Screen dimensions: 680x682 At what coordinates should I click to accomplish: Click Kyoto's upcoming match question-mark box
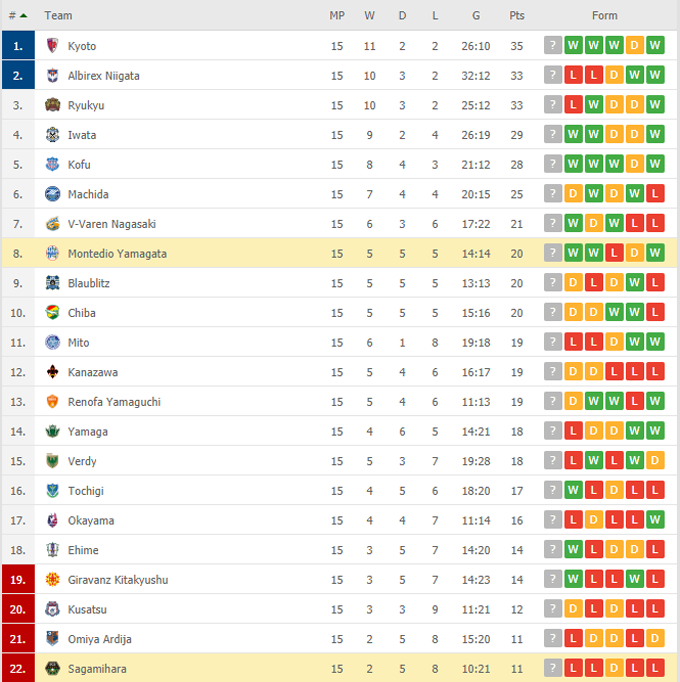(x=552, y=46)
